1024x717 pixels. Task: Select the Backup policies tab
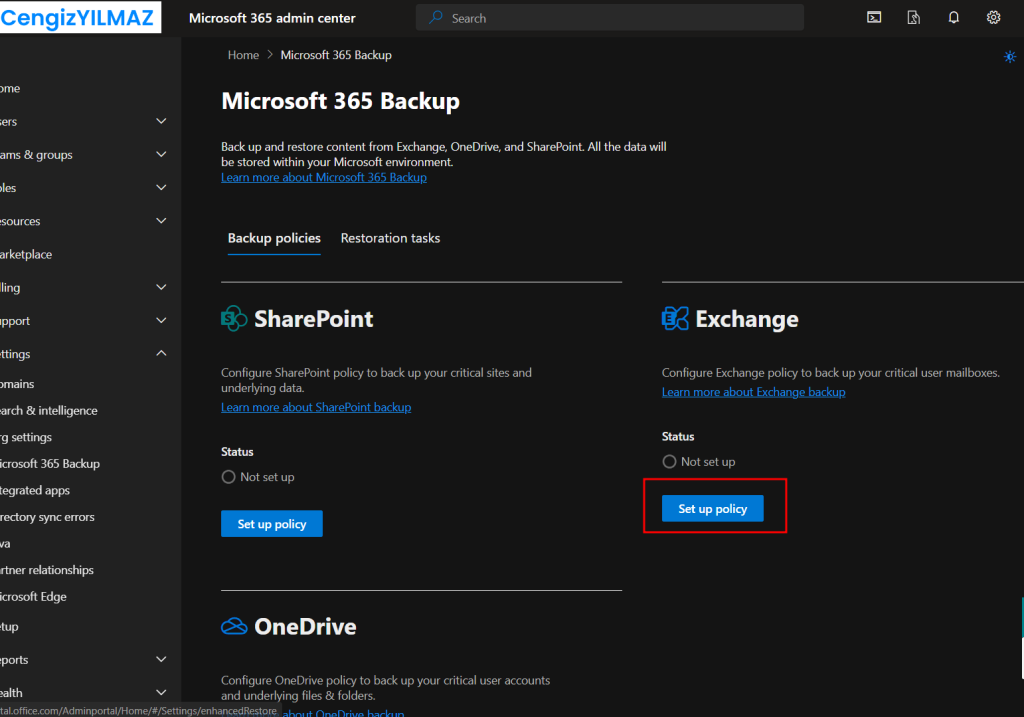274,238
